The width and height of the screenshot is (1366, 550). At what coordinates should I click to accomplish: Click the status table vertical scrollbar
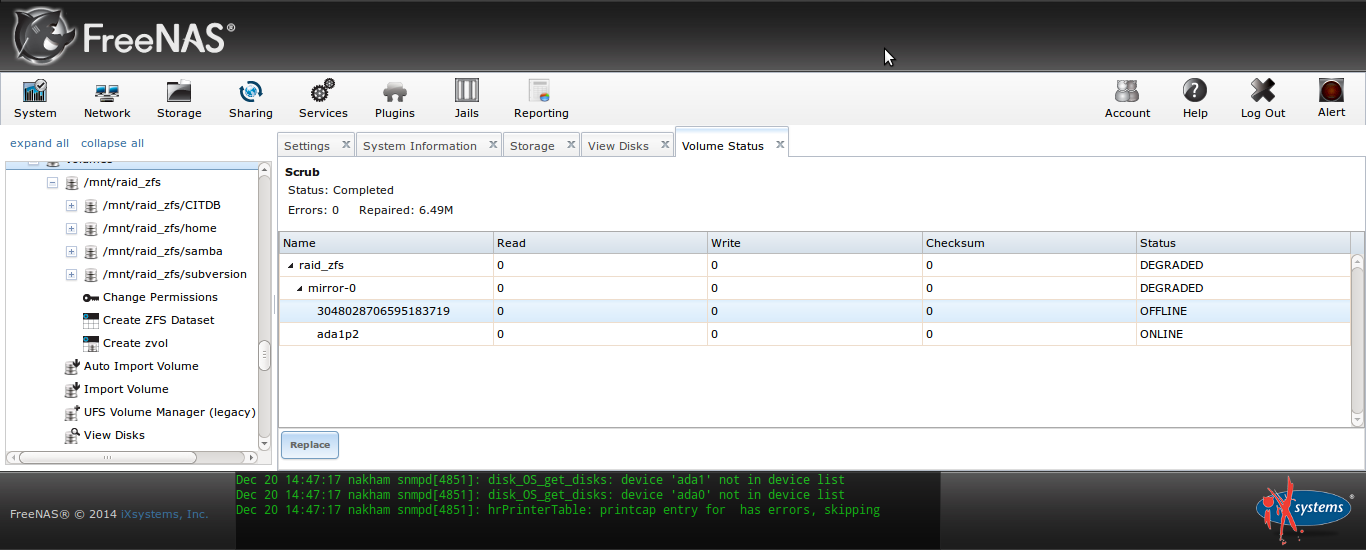(1357, 340)
